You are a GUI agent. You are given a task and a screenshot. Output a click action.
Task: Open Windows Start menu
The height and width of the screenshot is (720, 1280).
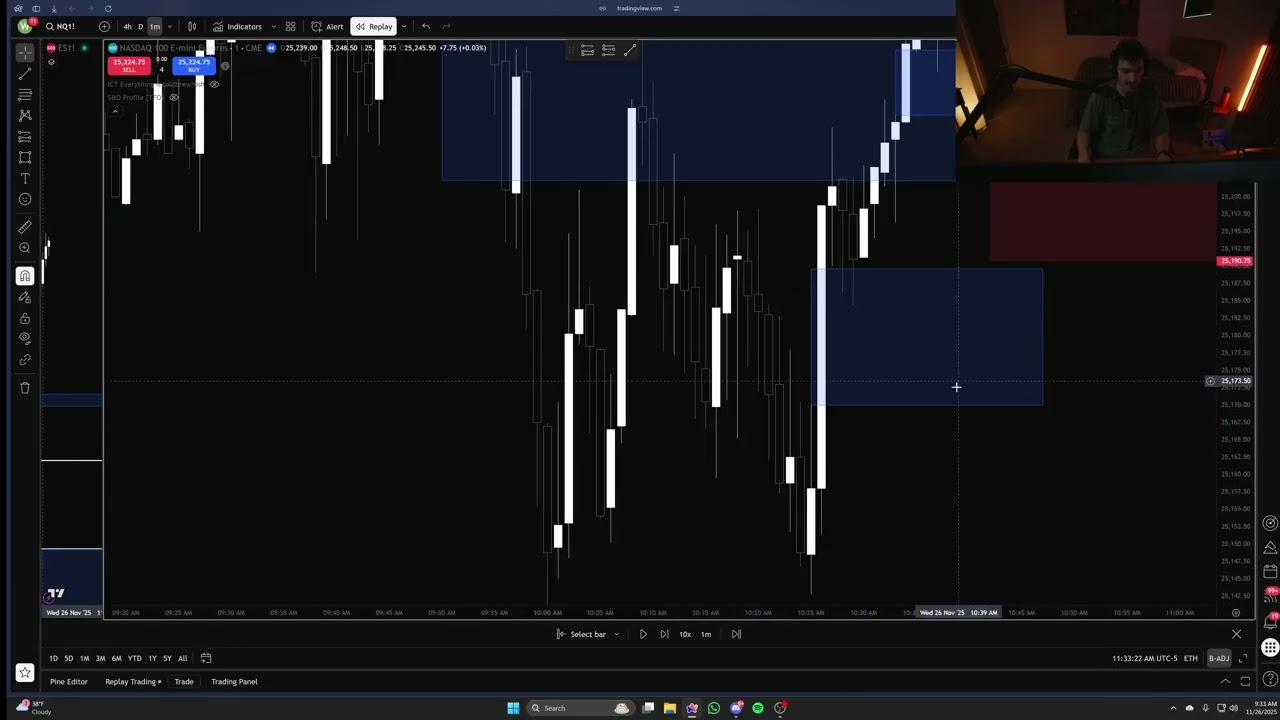click(x=513, y=708)
